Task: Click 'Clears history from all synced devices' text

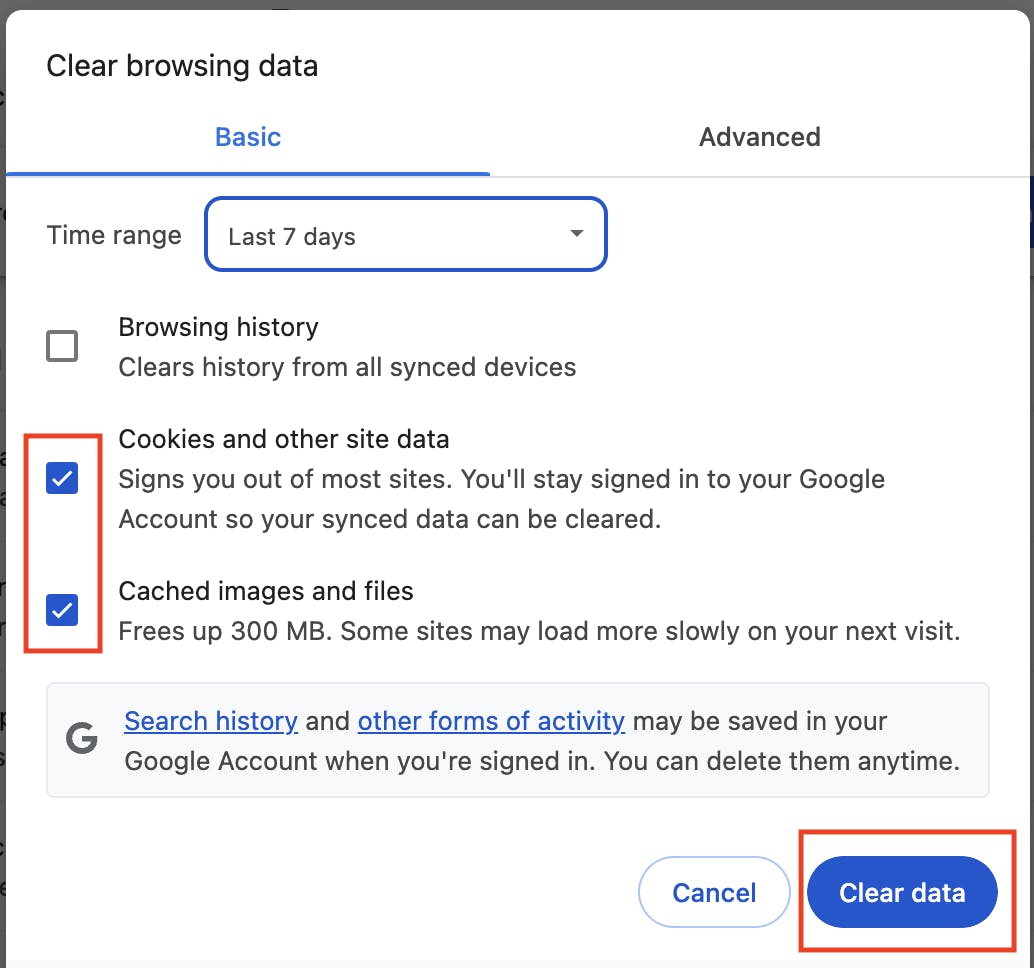Action: 348,367
